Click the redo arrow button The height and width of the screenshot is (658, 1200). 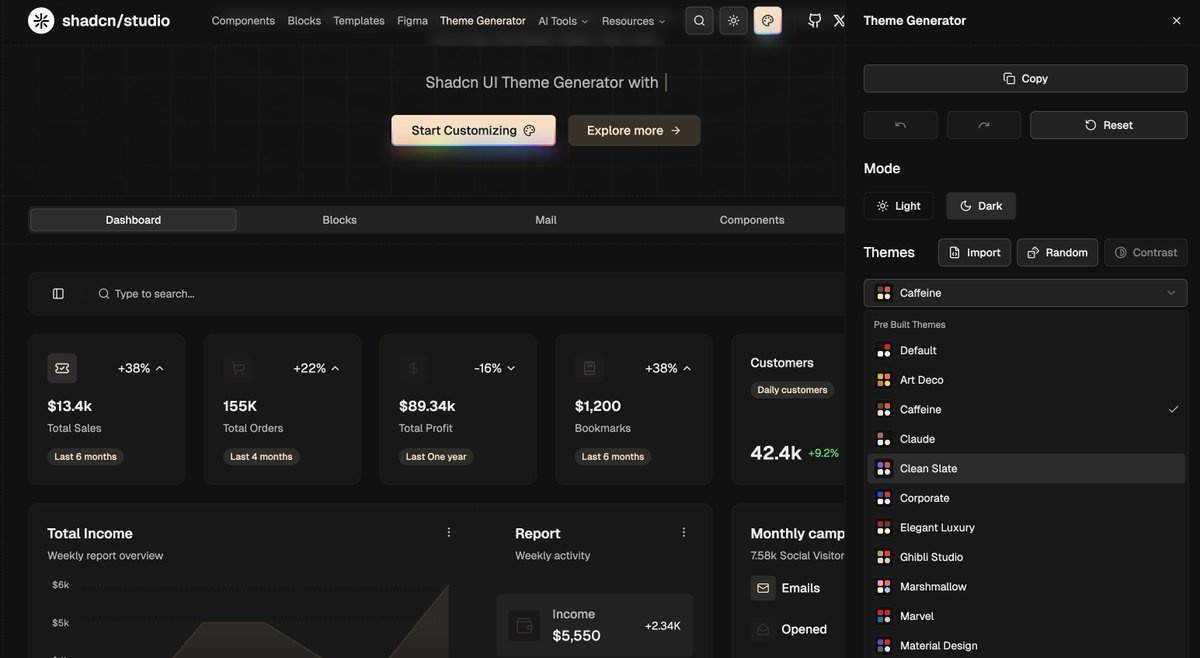(984, 125)
